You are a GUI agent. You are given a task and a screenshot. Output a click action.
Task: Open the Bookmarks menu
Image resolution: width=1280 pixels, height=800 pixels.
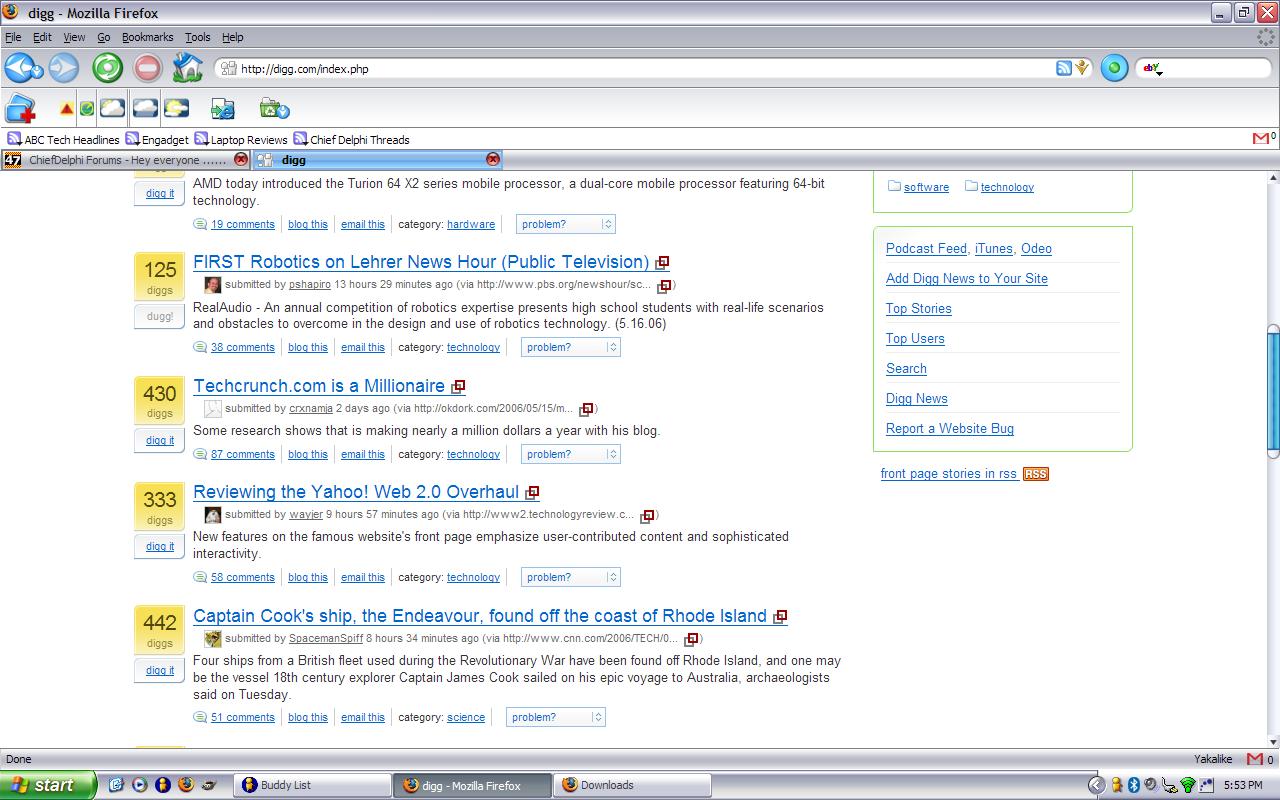pyautogui.click(x=147, y=37)
